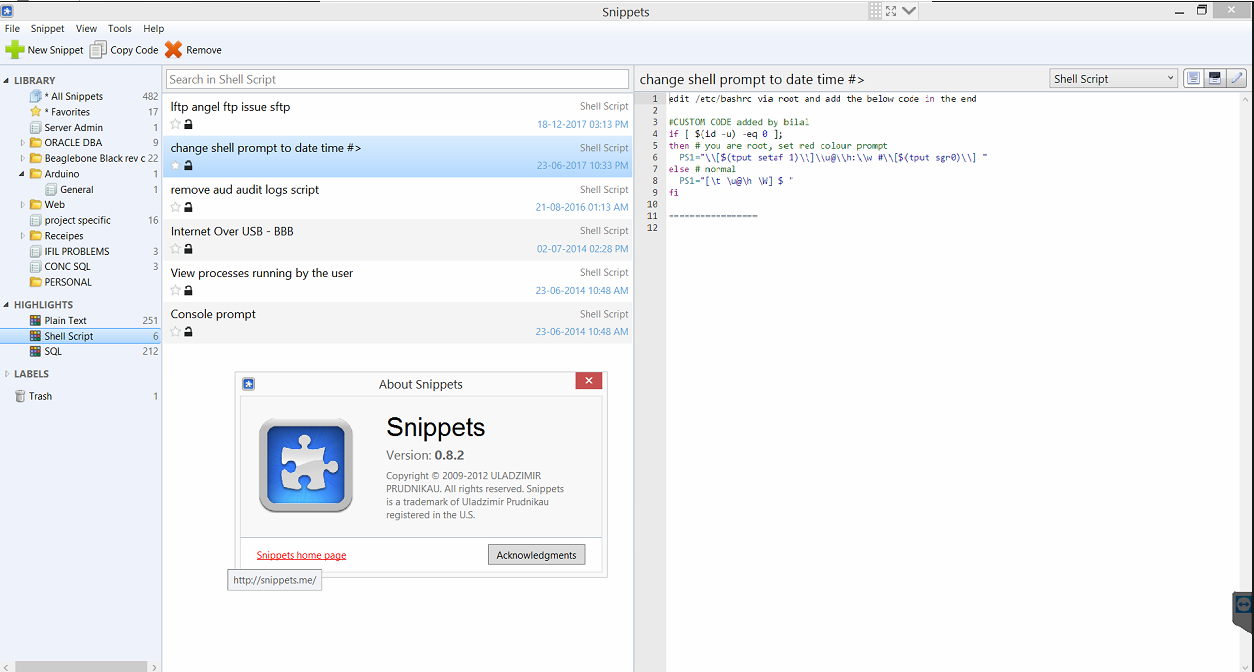Switch to the dark-header preview view icon
Viewport: 1254px width, 672px height.
pos(1215,79)
